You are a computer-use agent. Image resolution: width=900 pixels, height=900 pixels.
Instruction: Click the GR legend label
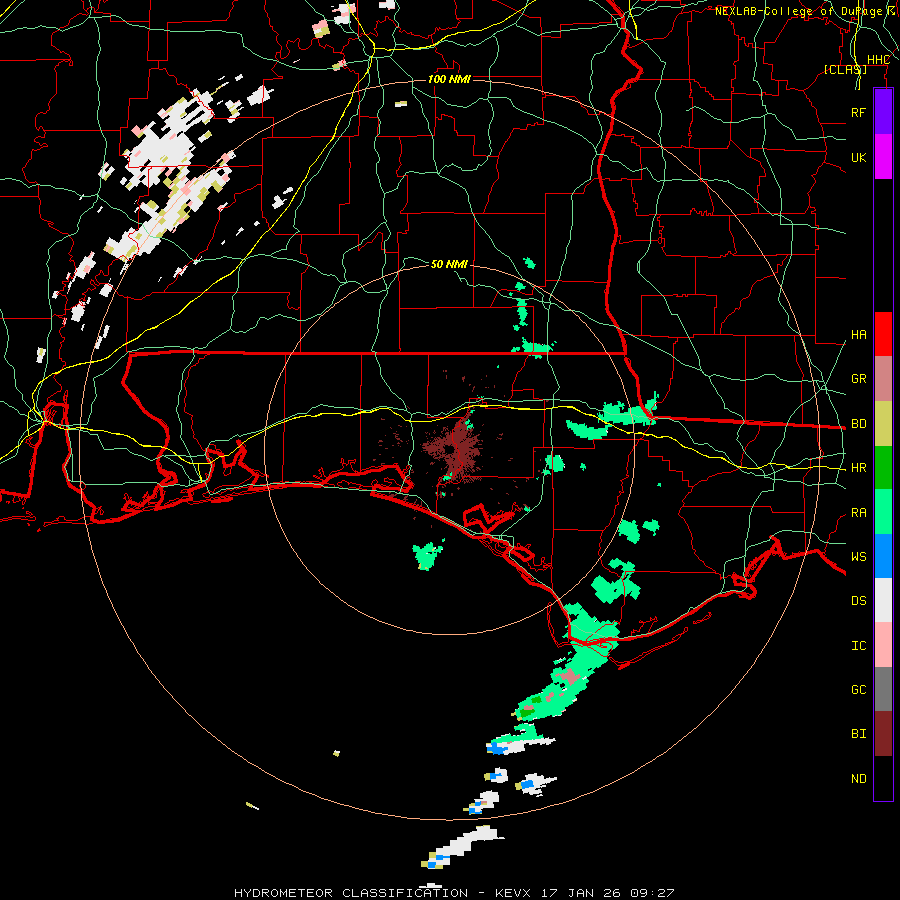(x=859, y=379)
